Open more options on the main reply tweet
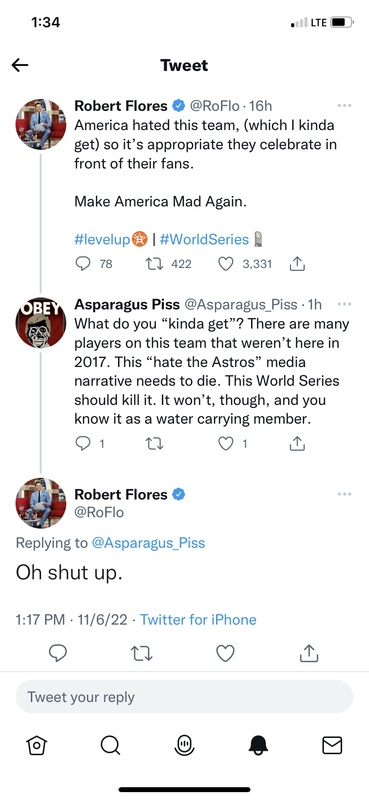 [x=345, y=494]
